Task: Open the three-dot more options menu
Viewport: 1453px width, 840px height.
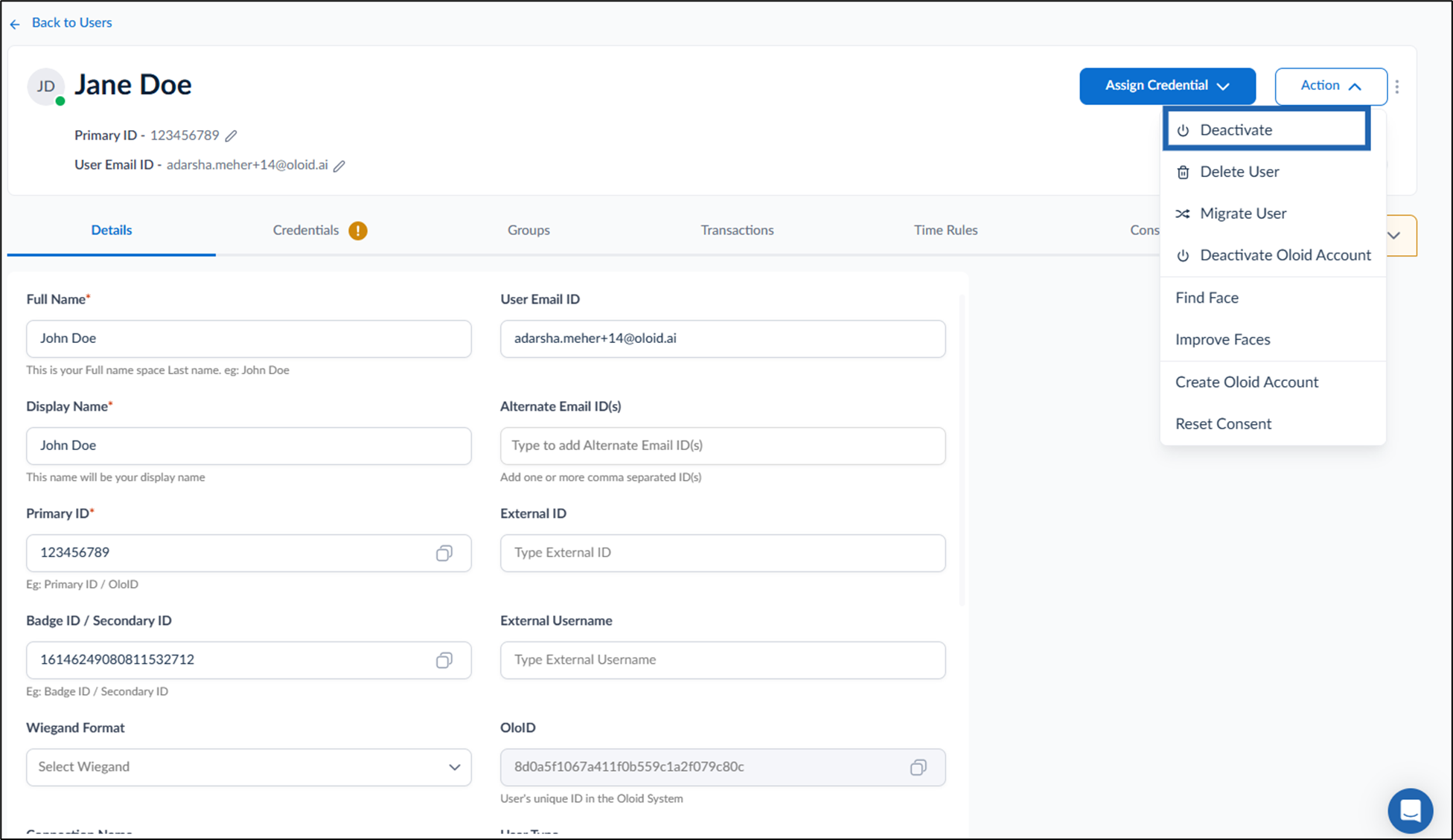Action: click(1397, 86)
